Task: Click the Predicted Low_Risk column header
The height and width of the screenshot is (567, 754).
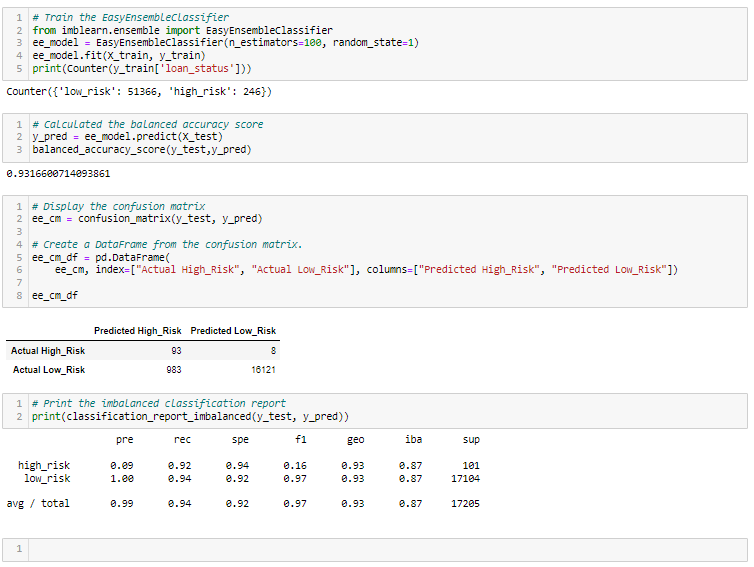Action: coord(233,331)
